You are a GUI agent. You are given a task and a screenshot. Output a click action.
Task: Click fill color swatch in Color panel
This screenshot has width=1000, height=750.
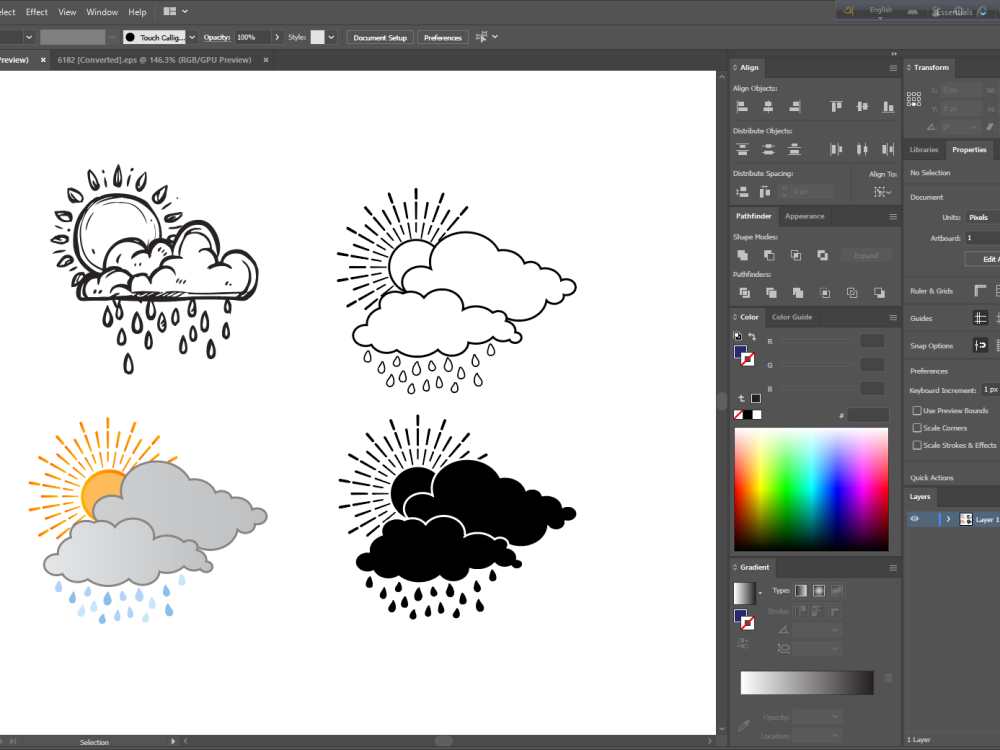tap(740, 352)
